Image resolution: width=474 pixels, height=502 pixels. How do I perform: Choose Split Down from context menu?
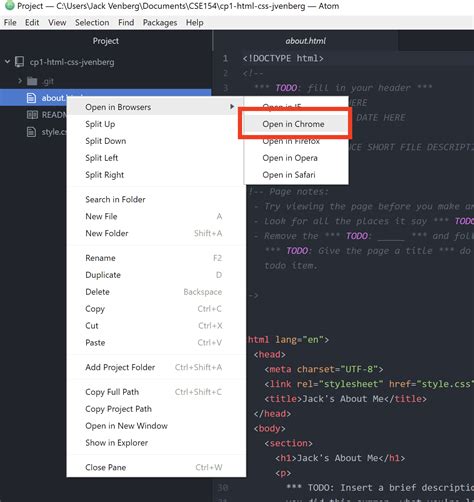tap(156, 141)
